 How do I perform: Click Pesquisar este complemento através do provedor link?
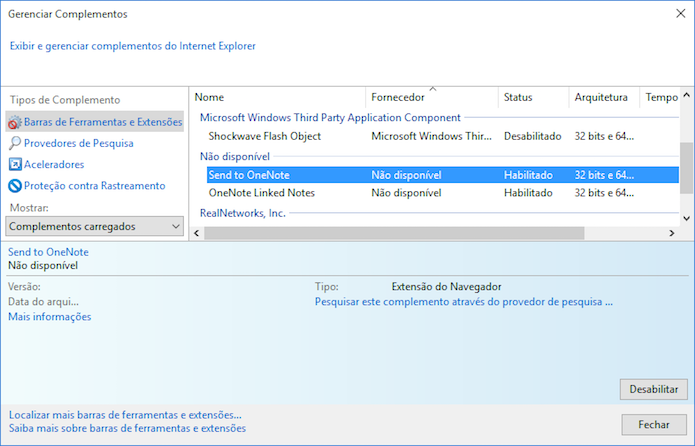[464, 302]
